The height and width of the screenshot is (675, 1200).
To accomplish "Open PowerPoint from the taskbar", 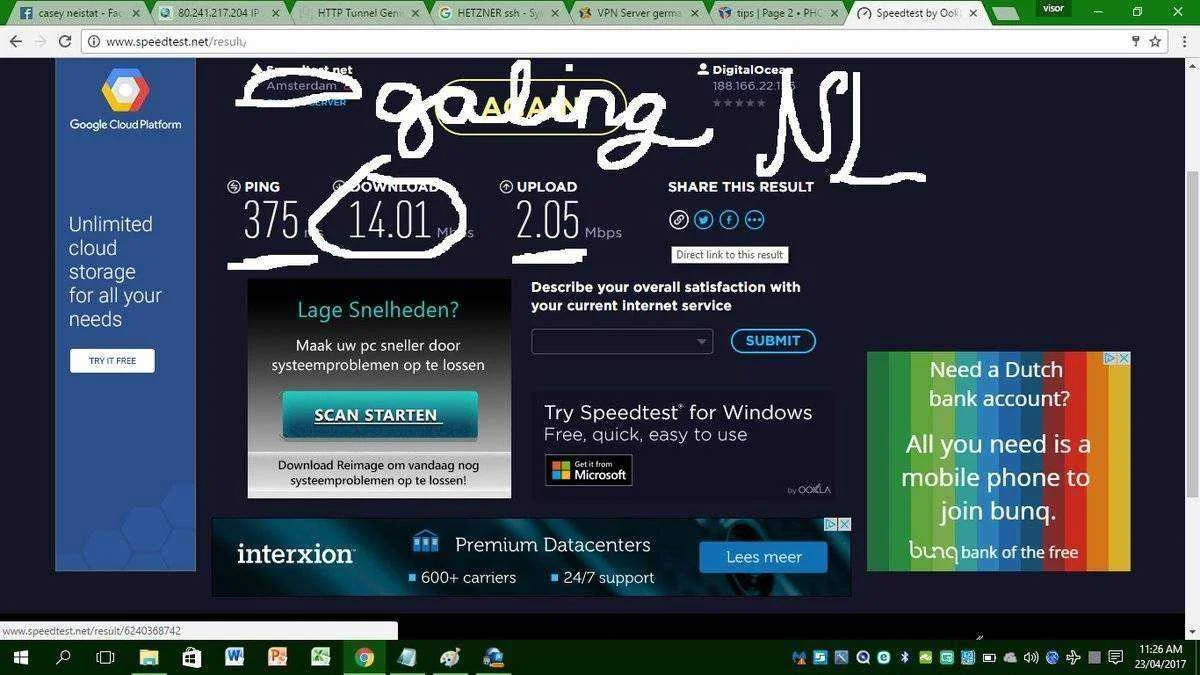I will point(278,657).
